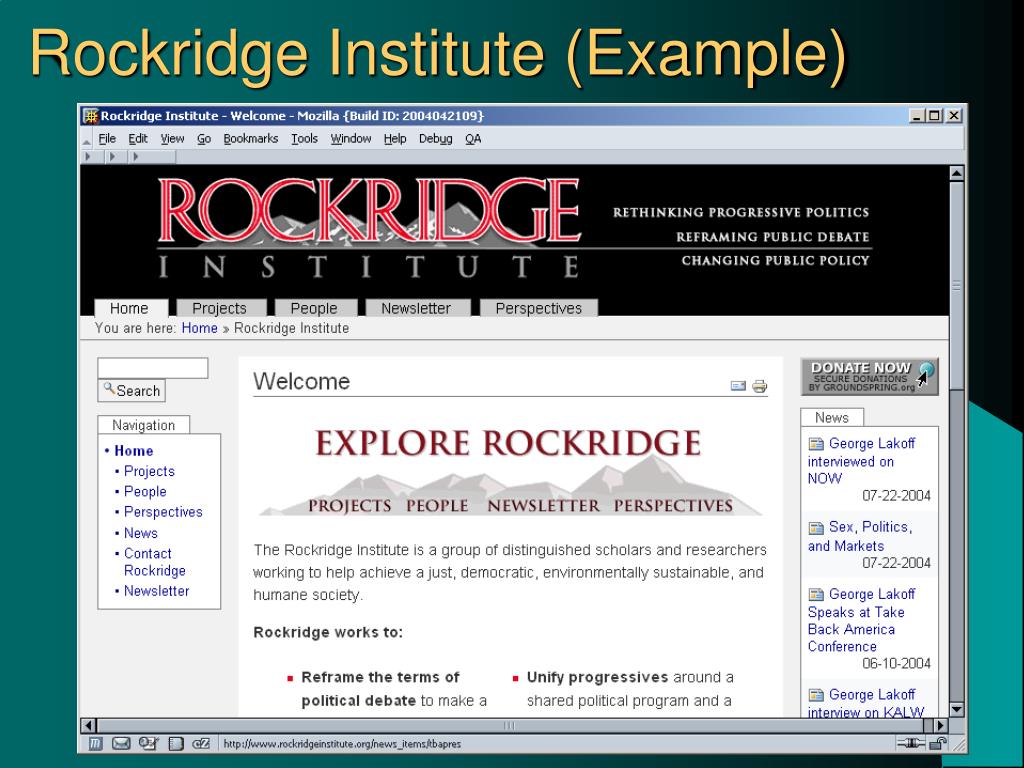This screenshot has width=1024, height=768.
Task: Click the security padlock icon
Action: click(x=938, y=743)
